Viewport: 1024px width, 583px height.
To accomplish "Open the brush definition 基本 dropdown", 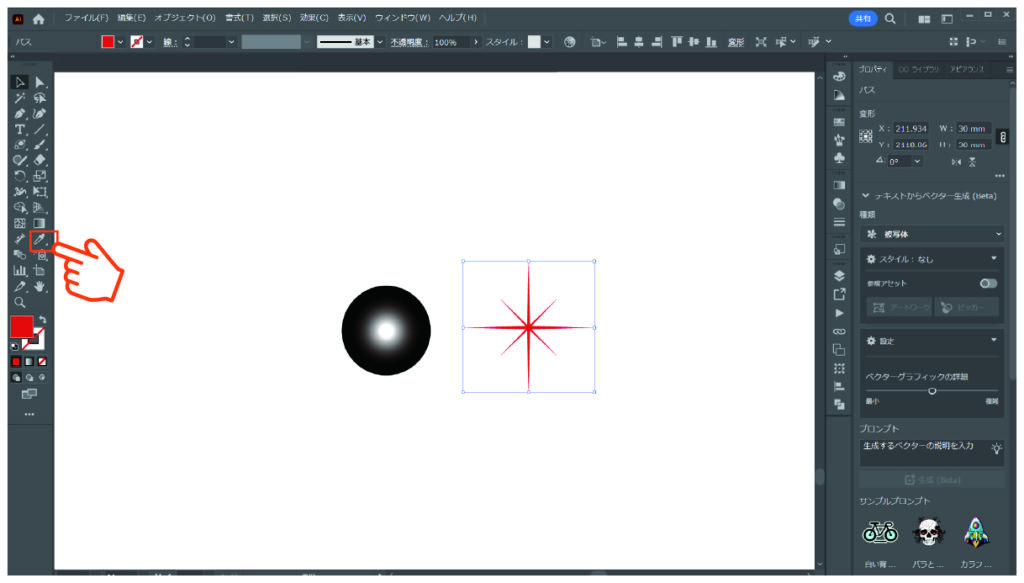I will (x=379, y=42).
